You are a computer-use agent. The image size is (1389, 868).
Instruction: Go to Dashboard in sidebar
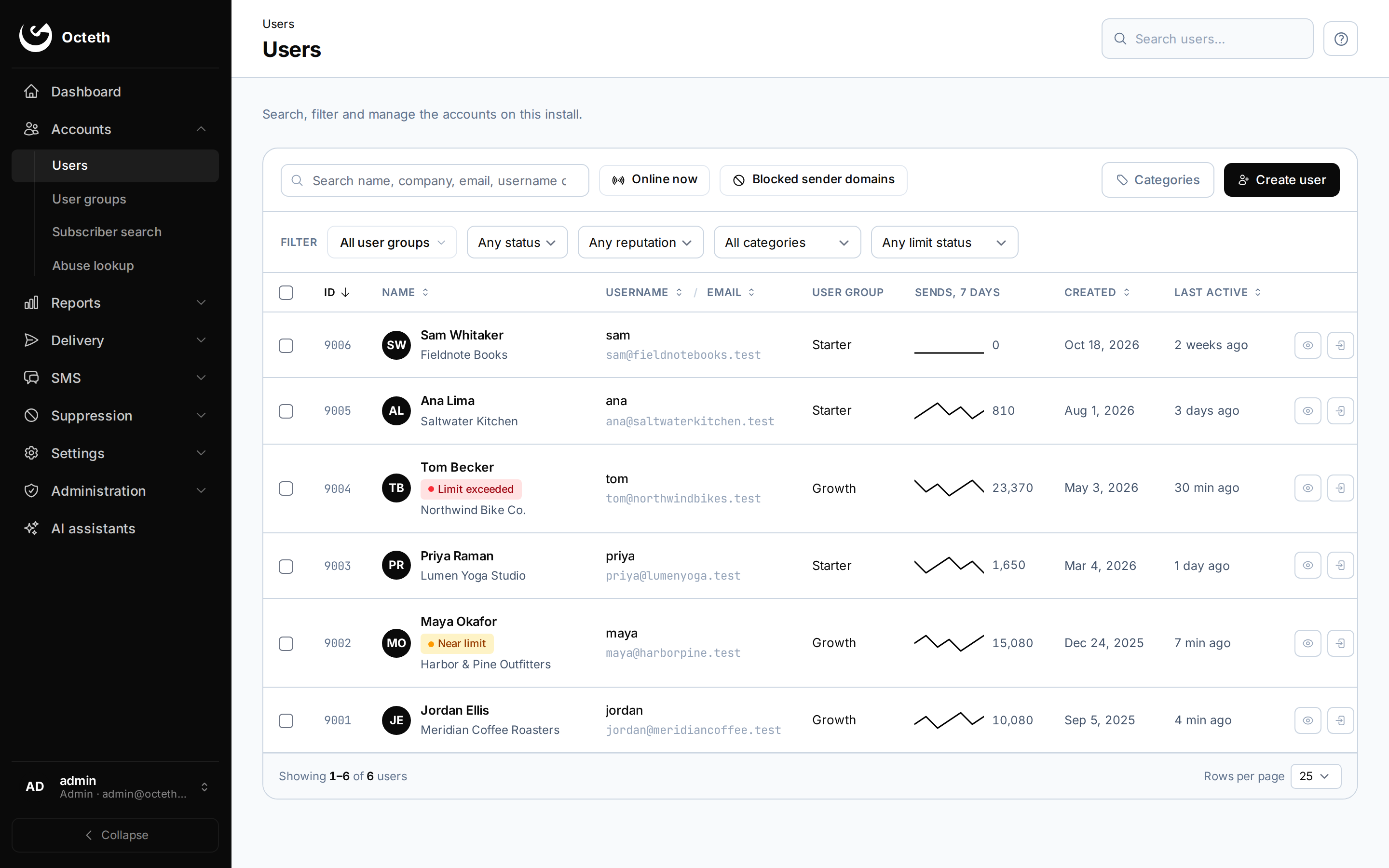click(115, 91)
